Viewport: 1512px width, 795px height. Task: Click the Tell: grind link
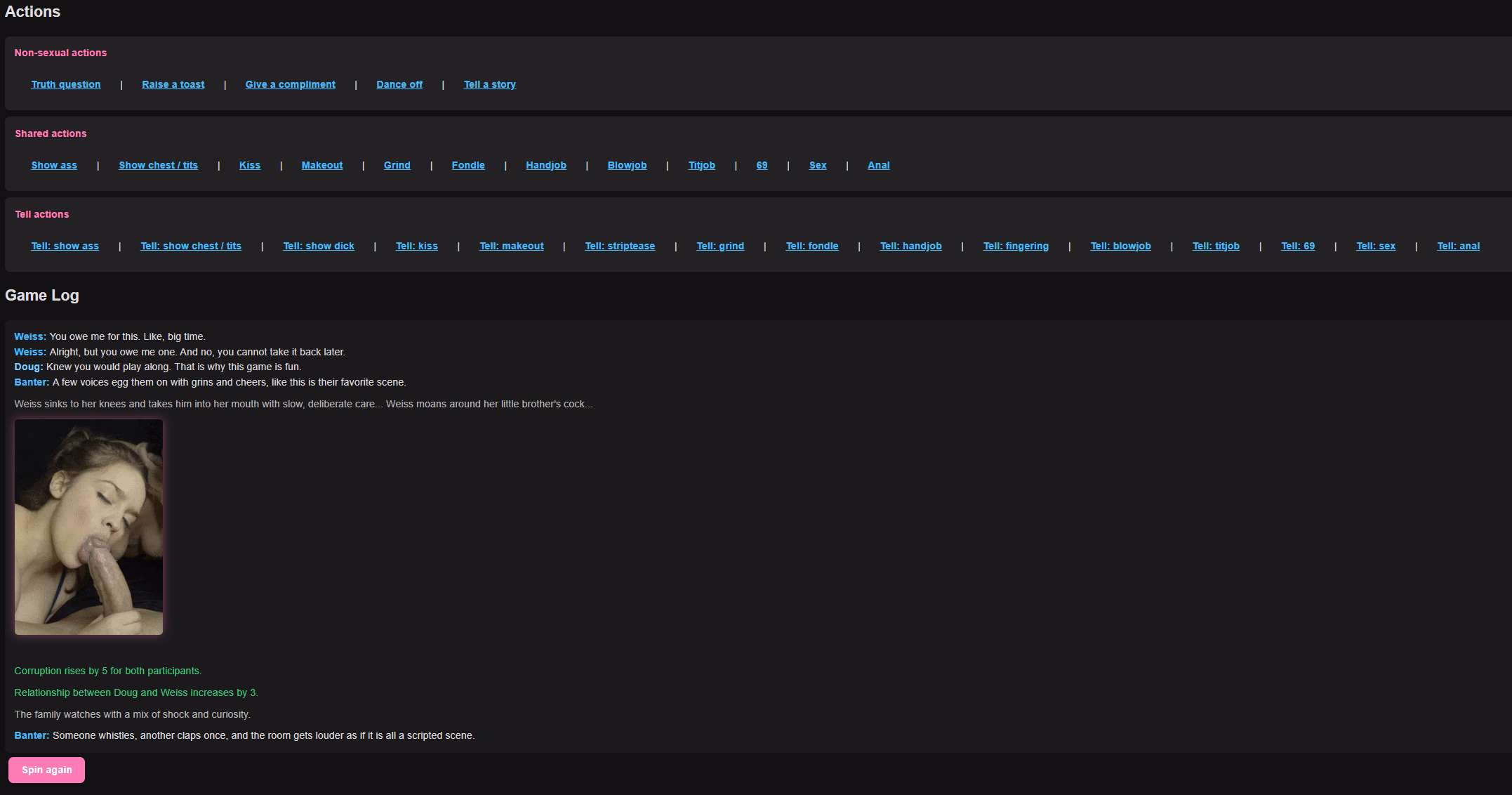pos(720,246)
